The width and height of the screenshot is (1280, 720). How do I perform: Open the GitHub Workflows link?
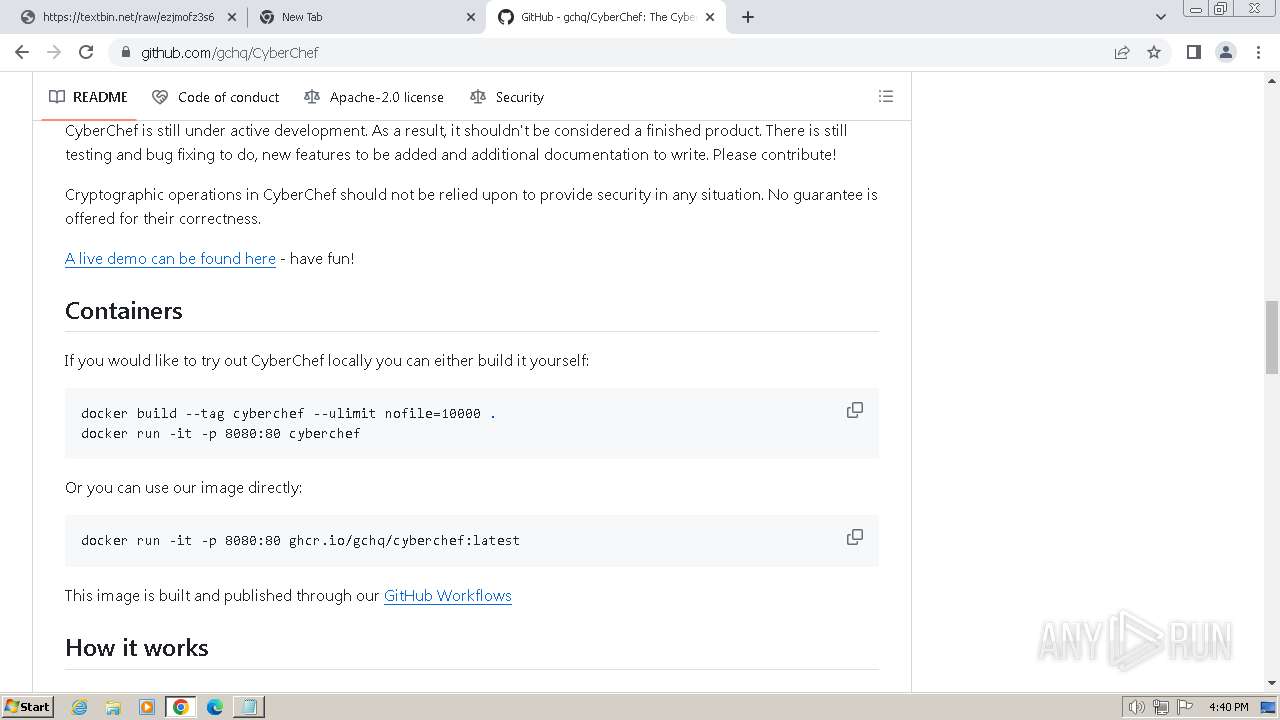point(448,595)
